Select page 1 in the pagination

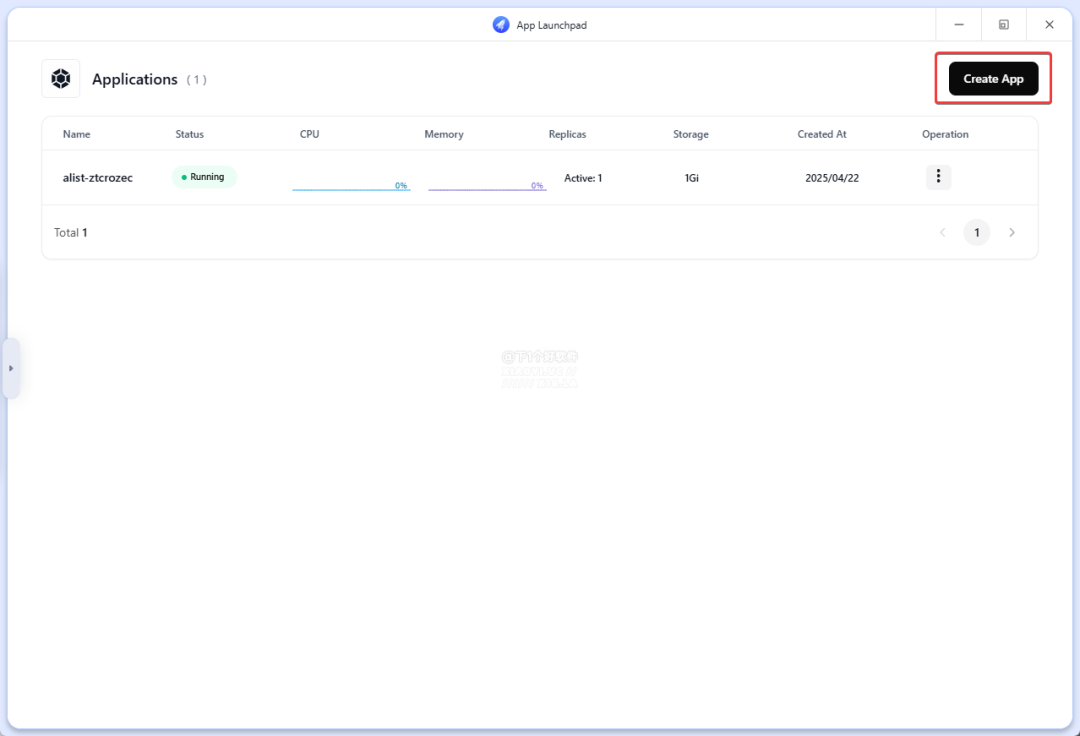coord(977,233)
